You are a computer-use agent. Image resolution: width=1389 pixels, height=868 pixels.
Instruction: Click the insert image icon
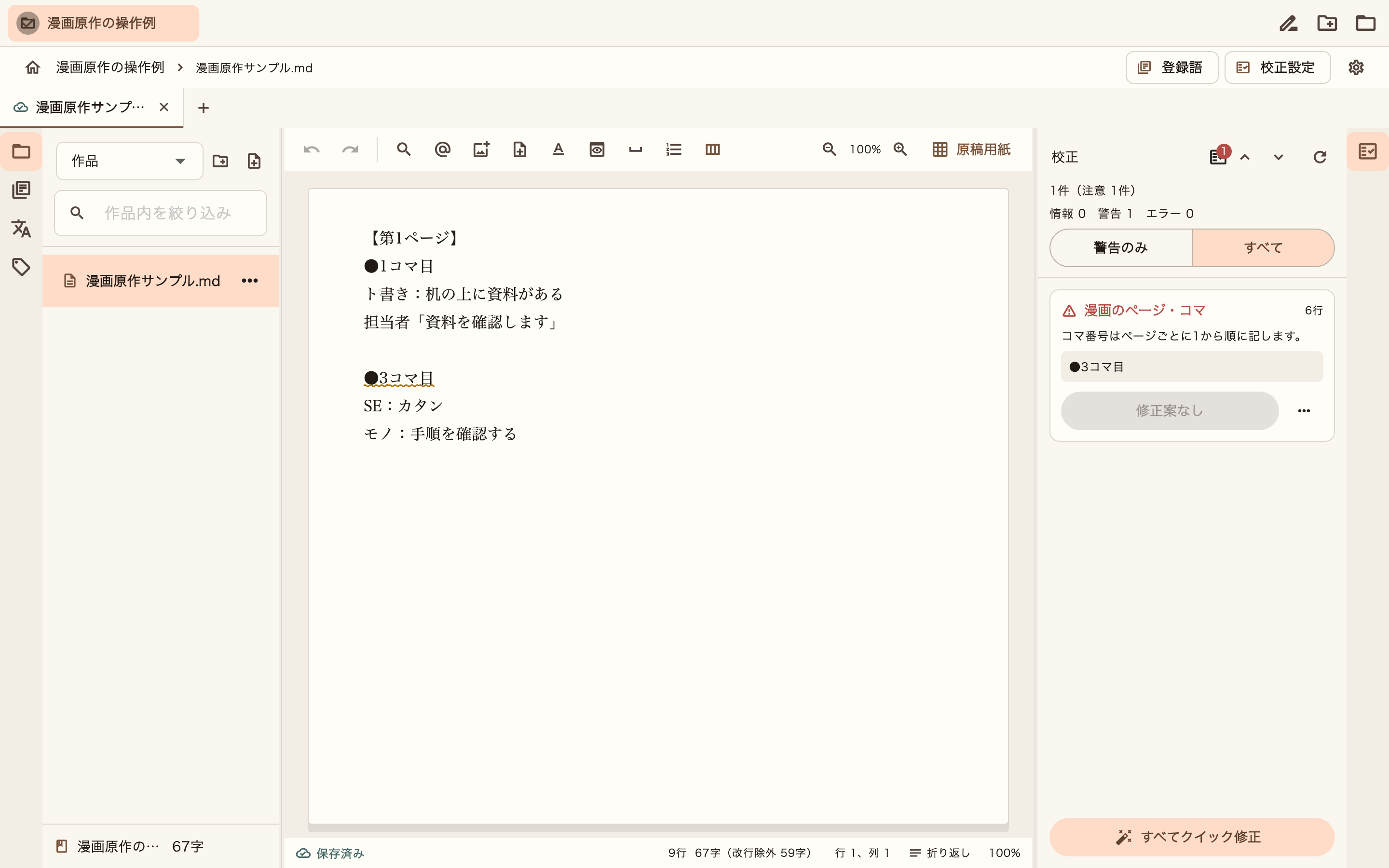[x=481, y=150]
